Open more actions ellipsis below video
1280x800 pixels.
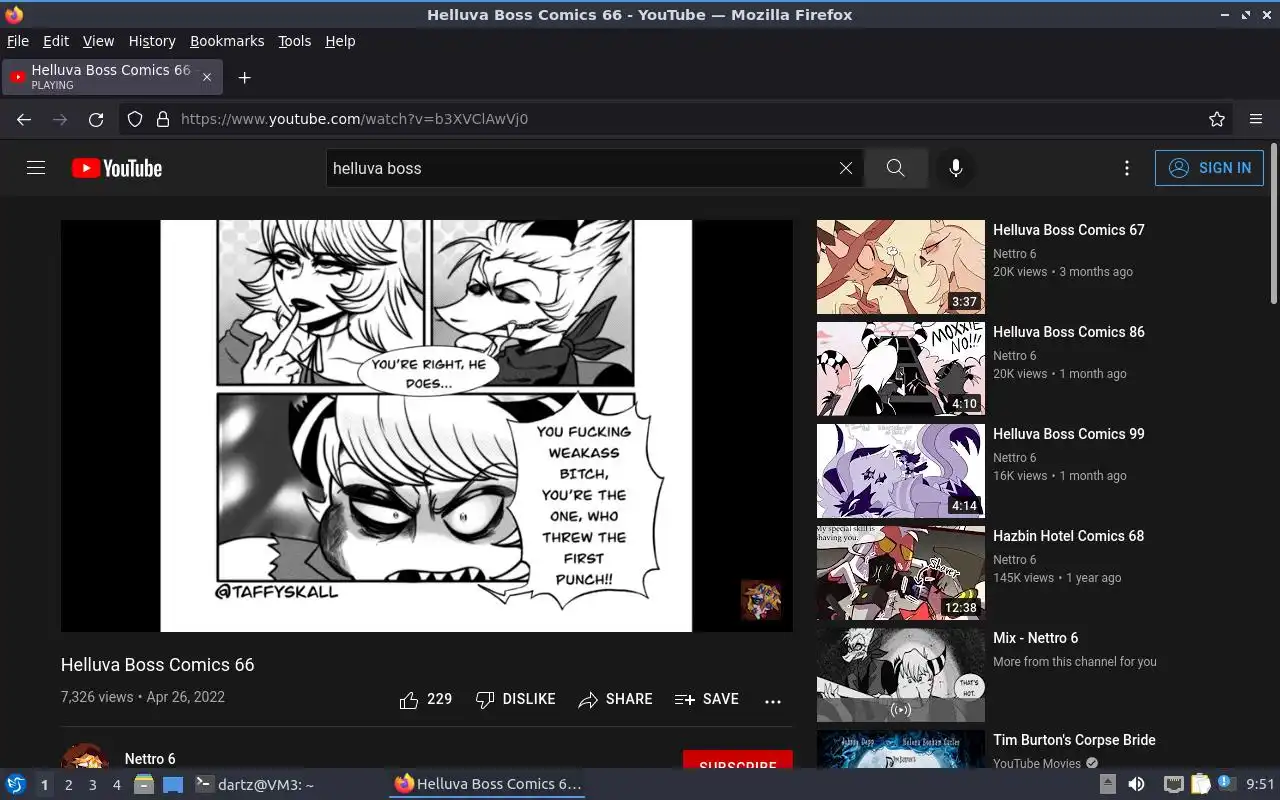click(773, 701)
